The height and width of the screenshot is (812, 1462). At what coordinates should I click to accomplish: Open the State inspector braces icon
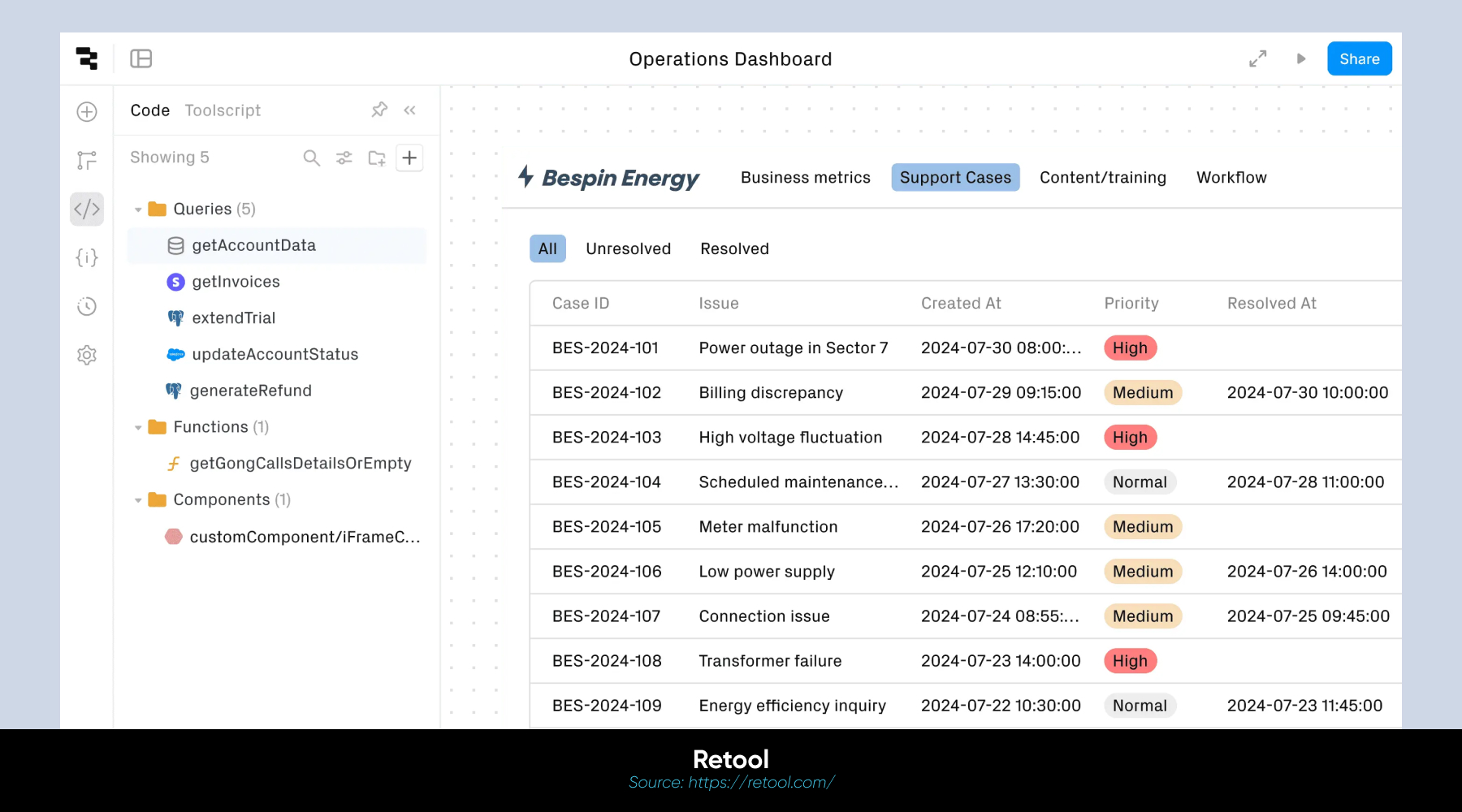pos(87,257)
